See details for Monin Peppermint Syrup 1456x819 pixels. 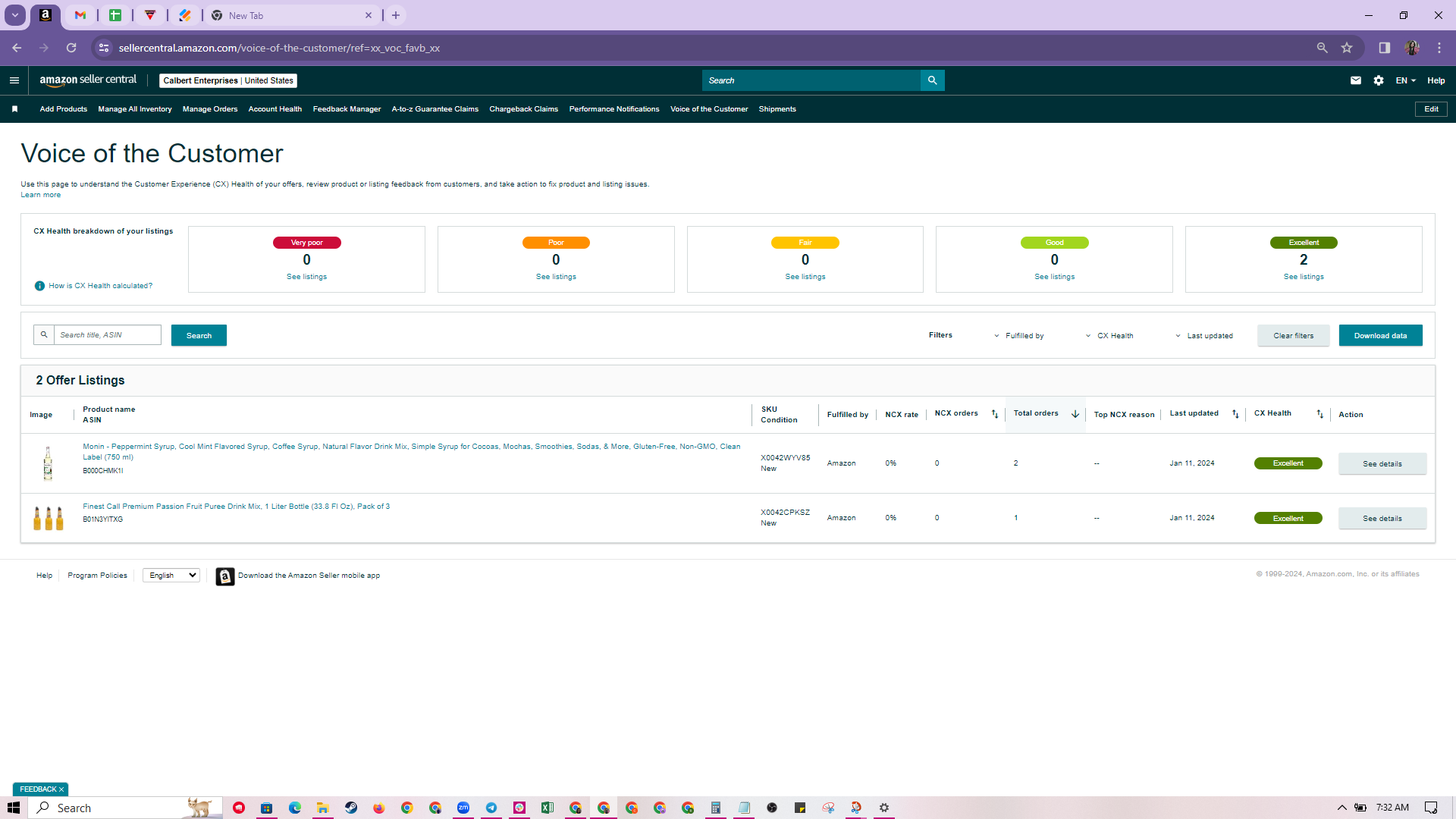(x=1382, y=464)
